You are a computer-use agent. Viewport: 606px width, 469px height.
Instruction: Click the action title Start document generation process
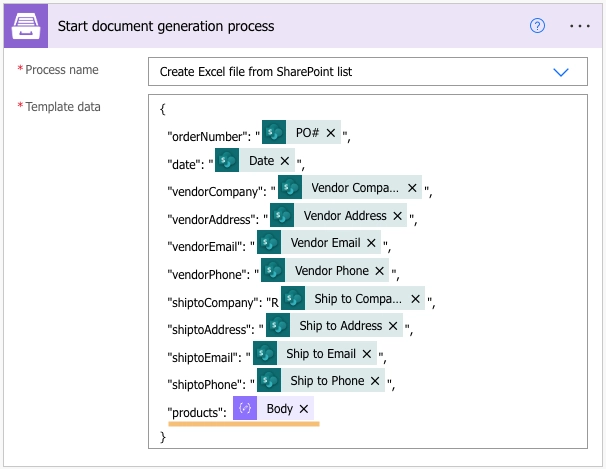[166, 26]
